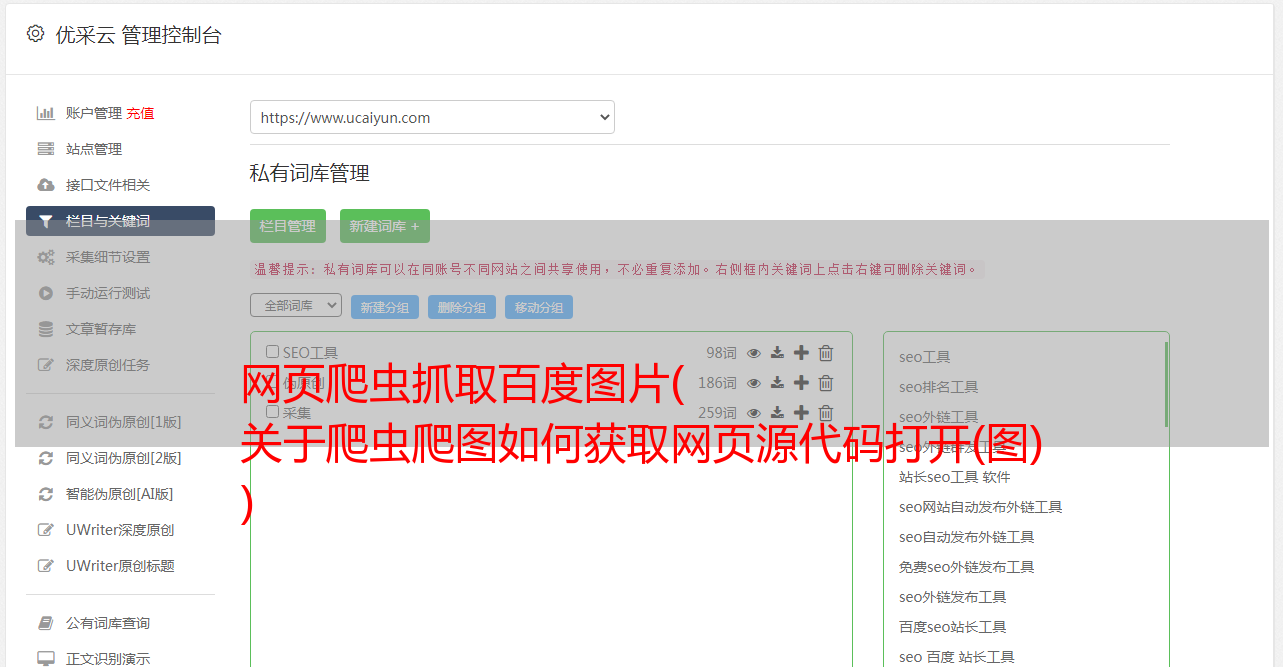
Task: View words in the 采集 library
Action: tap(754, 413)
